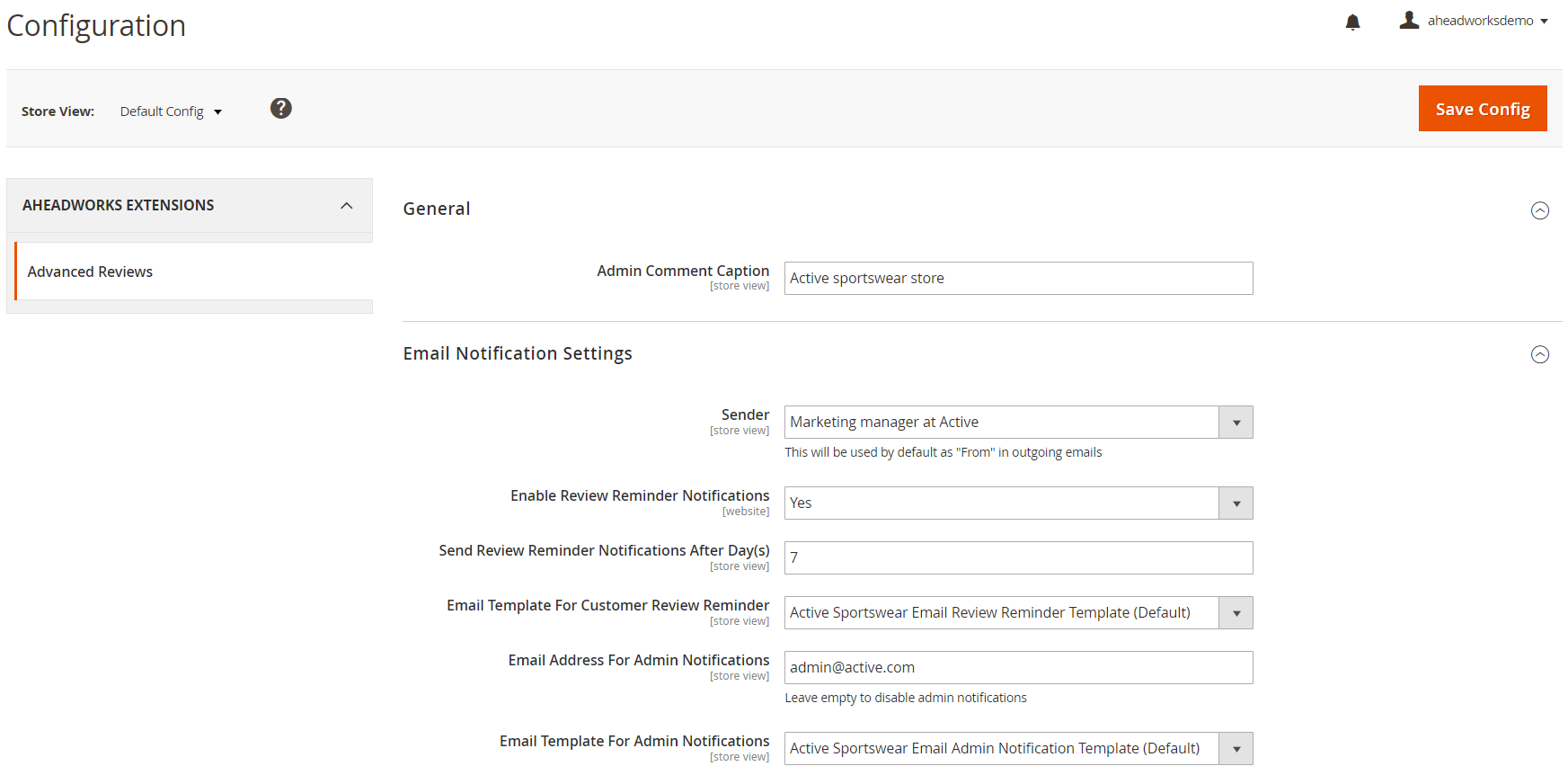Click the 'This will be used by default' hint

(x=943, y=452)
